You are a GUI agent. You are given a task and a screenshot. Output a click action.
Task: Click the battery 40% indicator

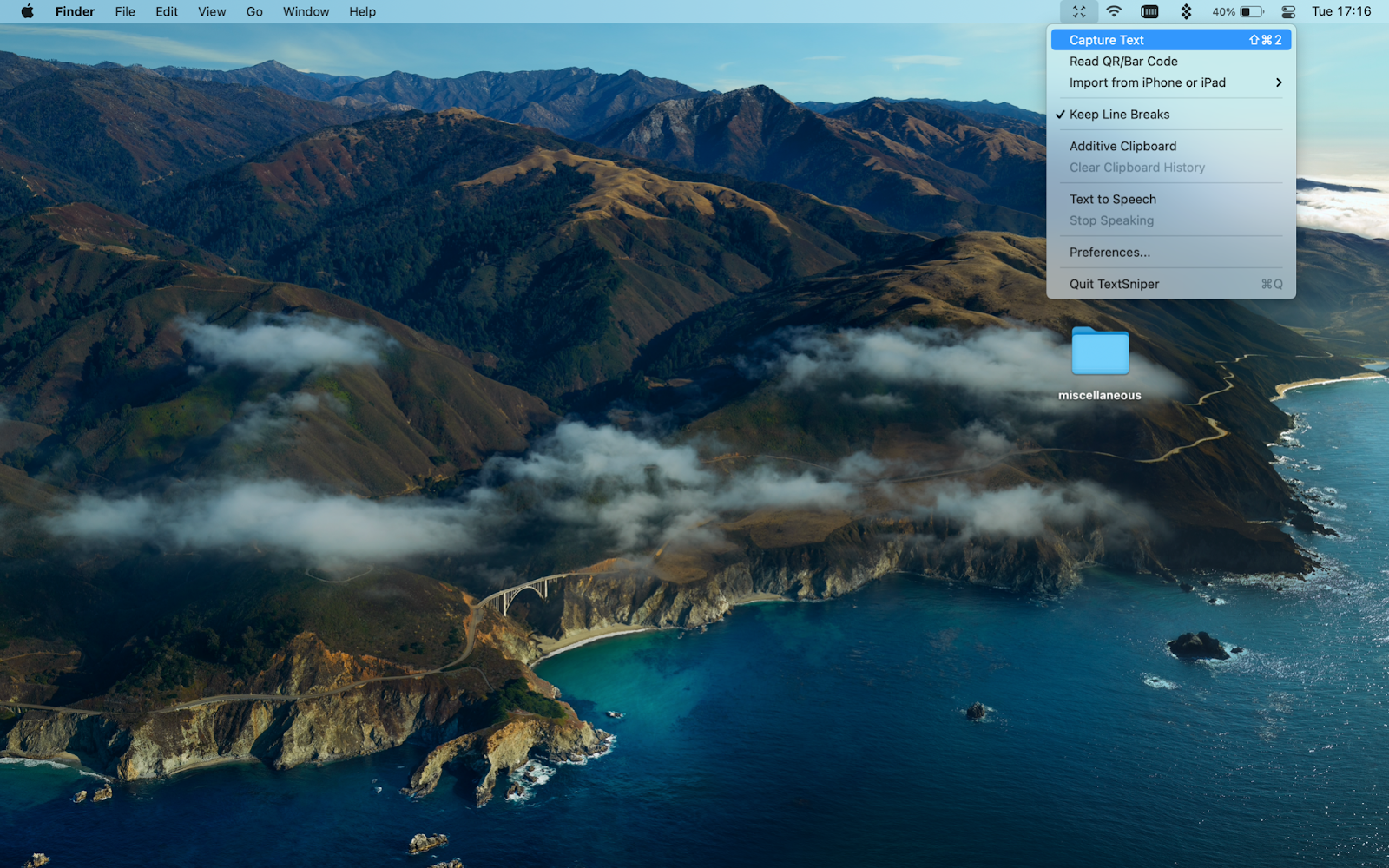(1238, 11)
